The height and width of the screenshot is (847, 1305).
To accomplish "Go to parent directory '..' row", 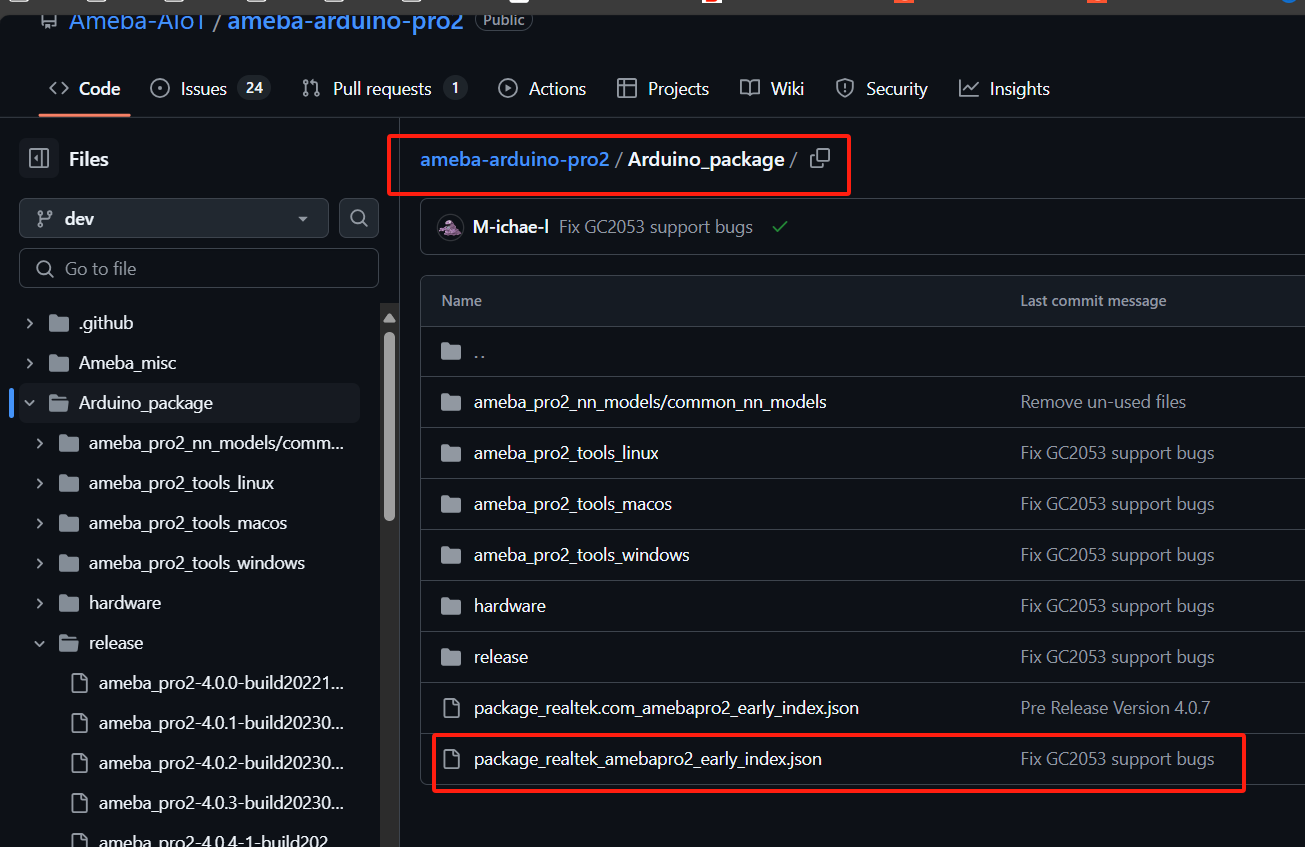I will tap(479, 352).
